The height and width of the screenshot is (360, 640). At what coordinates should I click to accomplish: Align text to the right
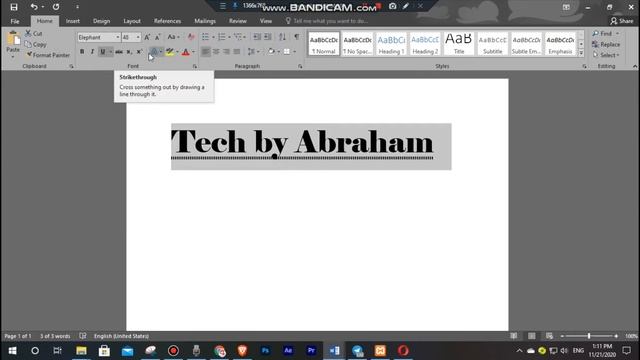(226, 52)
